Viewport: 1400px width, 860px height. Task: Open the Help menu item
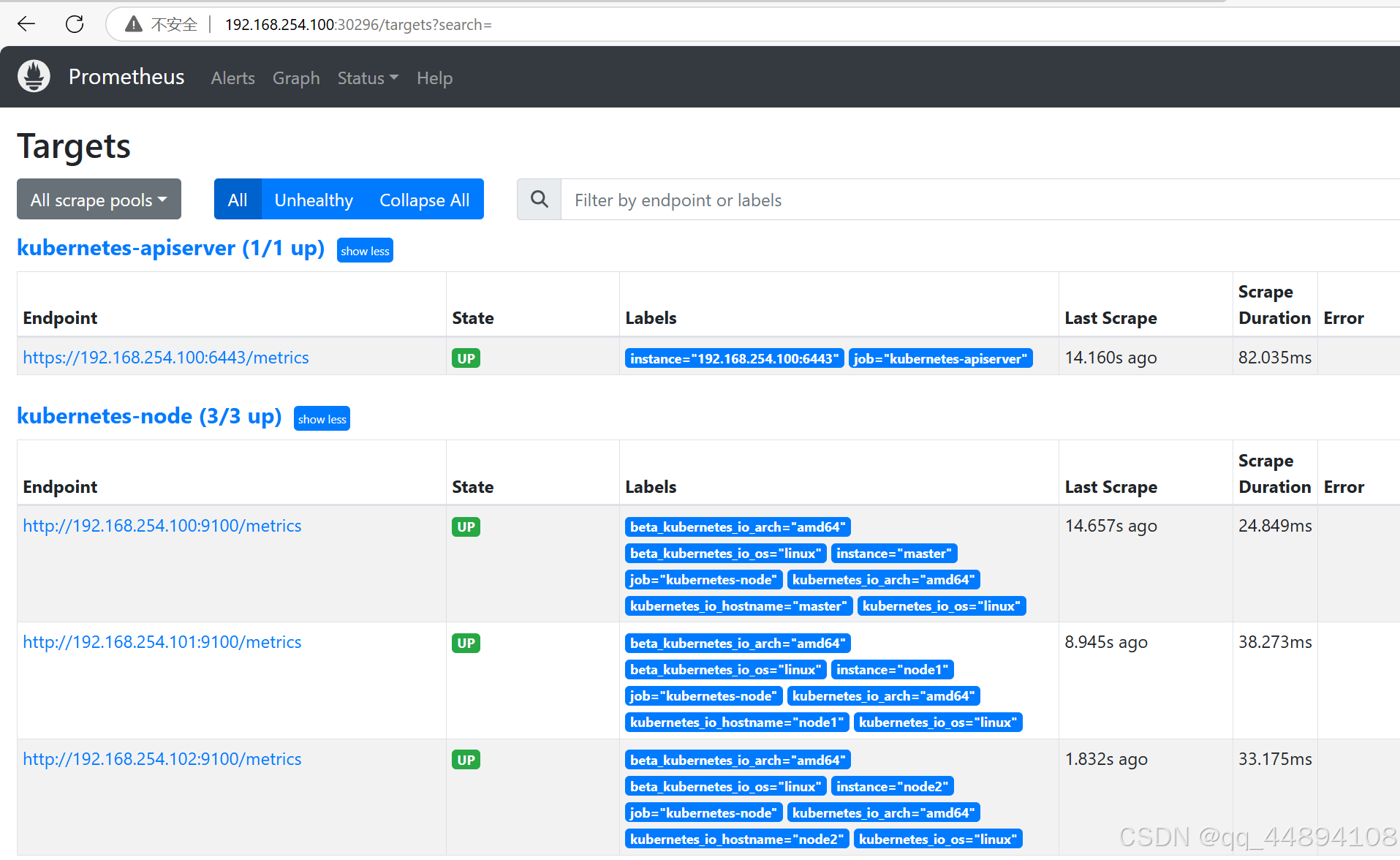[x=434, y=78]
